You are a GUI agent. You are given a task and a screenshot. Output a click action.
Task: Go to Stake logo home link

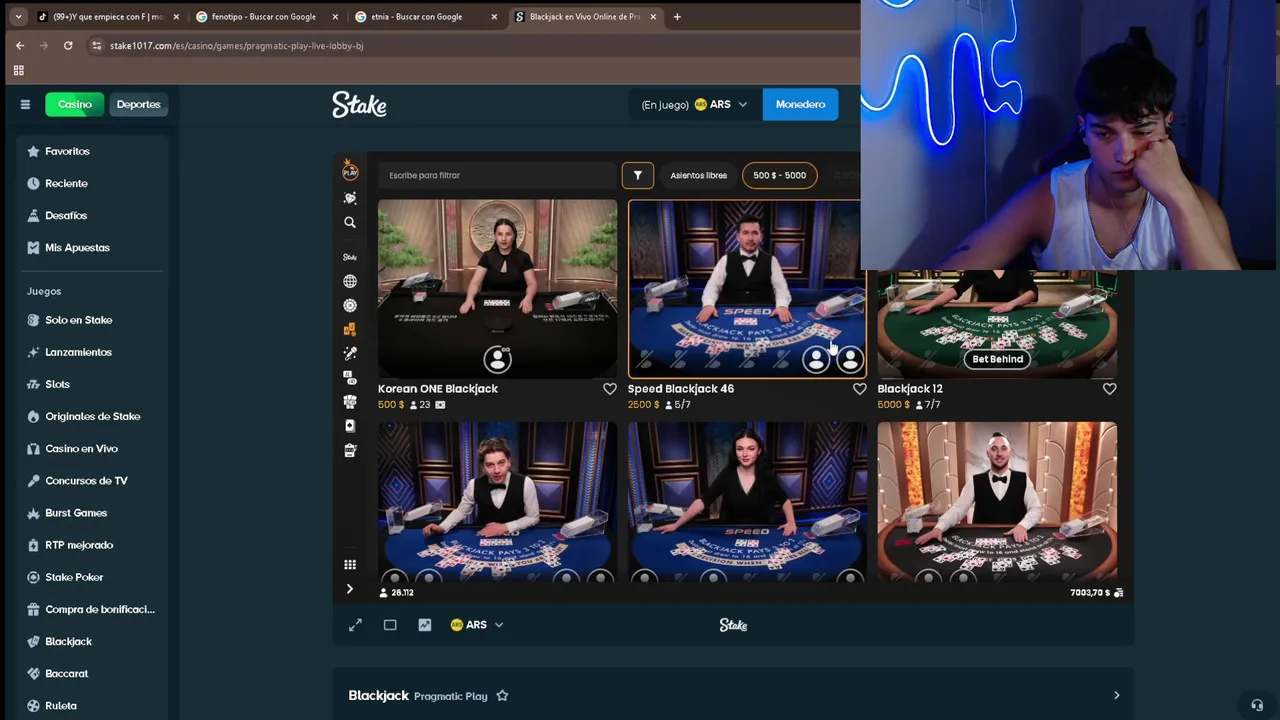pyautogui.click(x=359, y=105)
